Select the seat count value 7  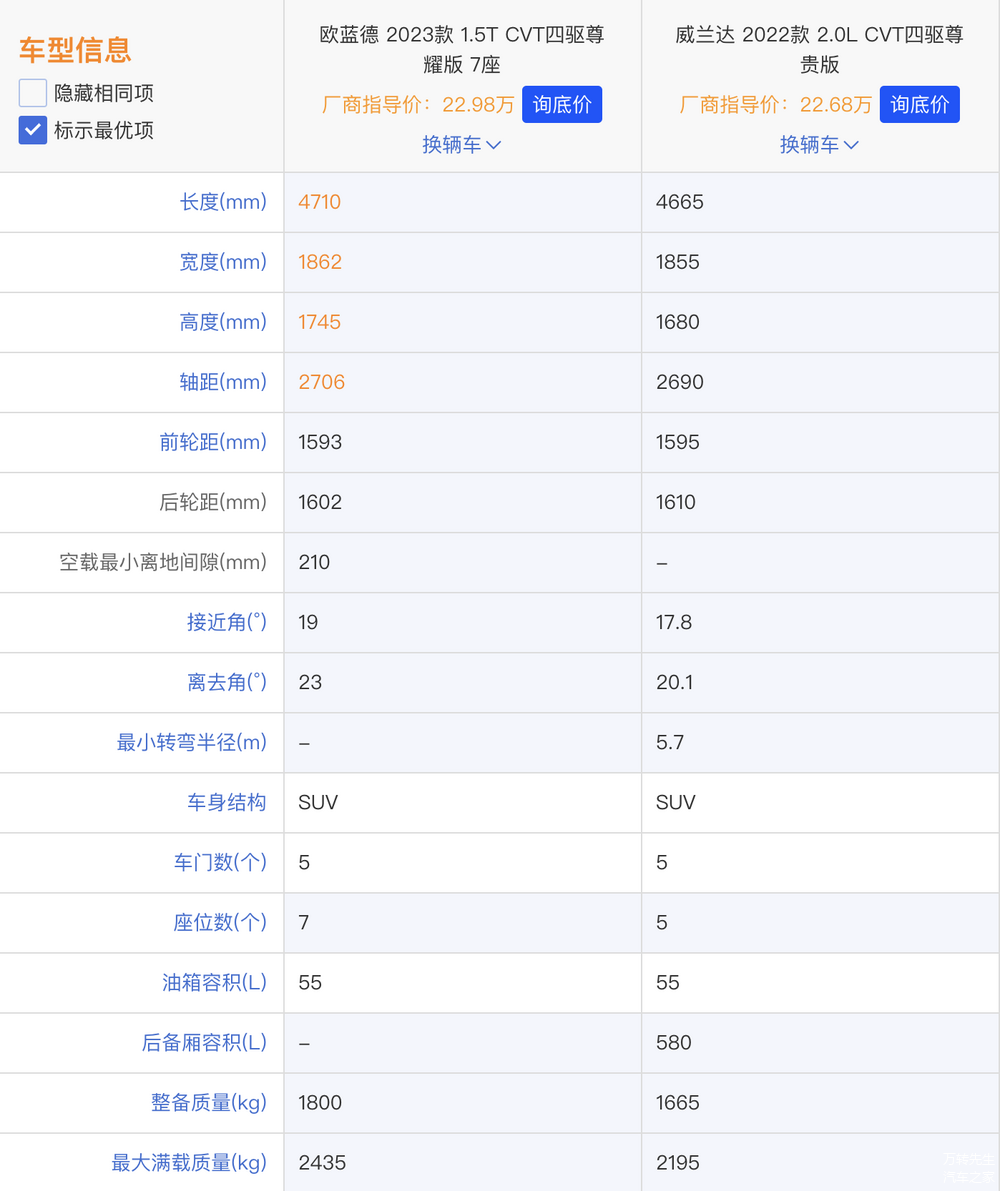pos(304,922)
